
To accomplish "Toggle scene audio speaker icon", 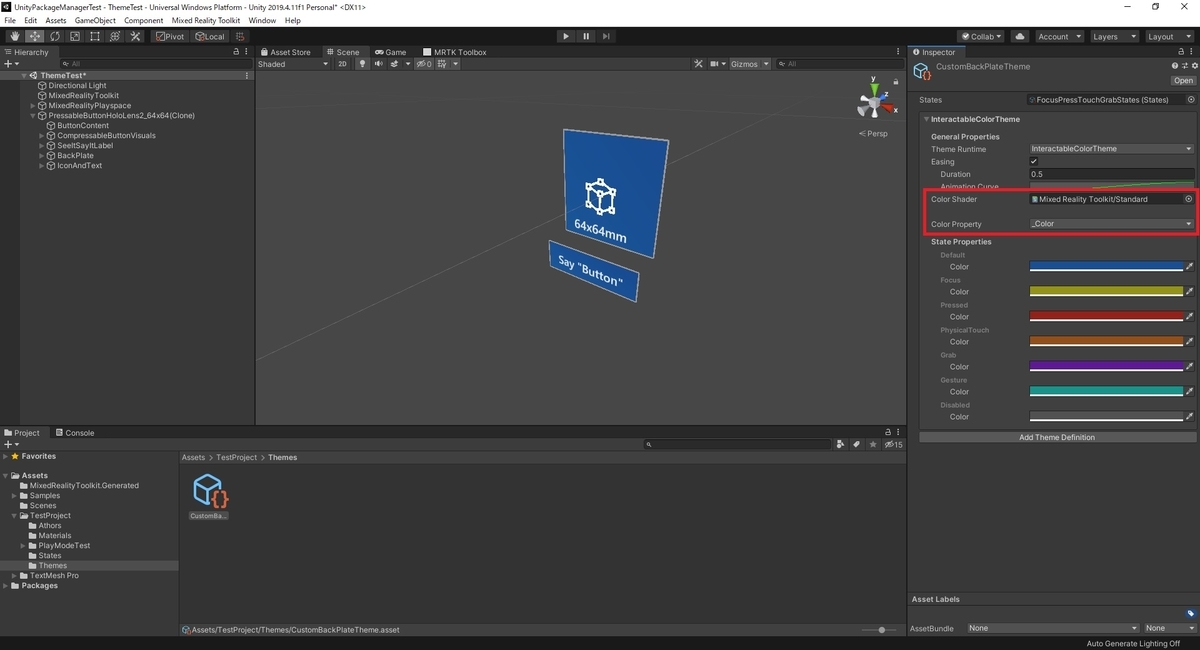I will (378, 64).
